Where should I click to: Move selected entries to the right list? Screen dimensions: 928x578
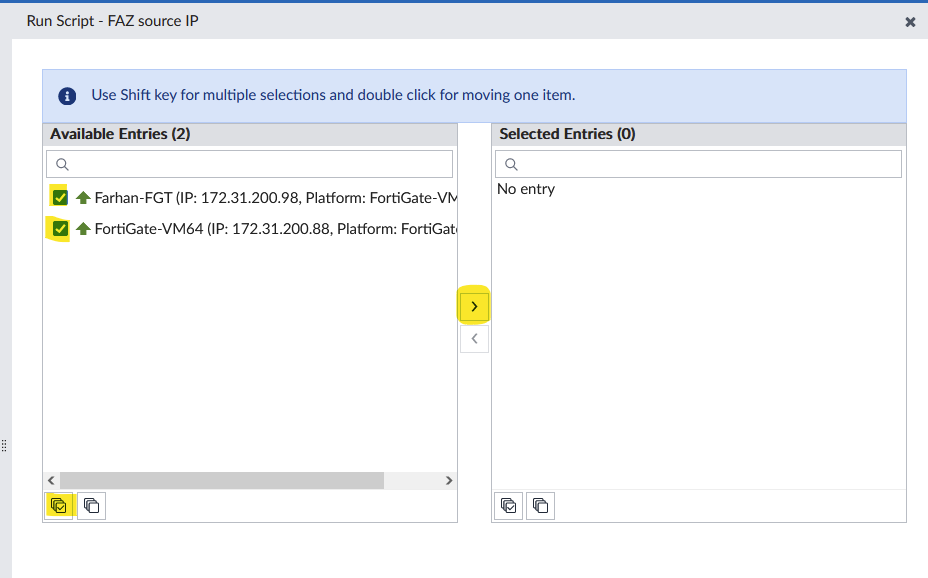474,306
